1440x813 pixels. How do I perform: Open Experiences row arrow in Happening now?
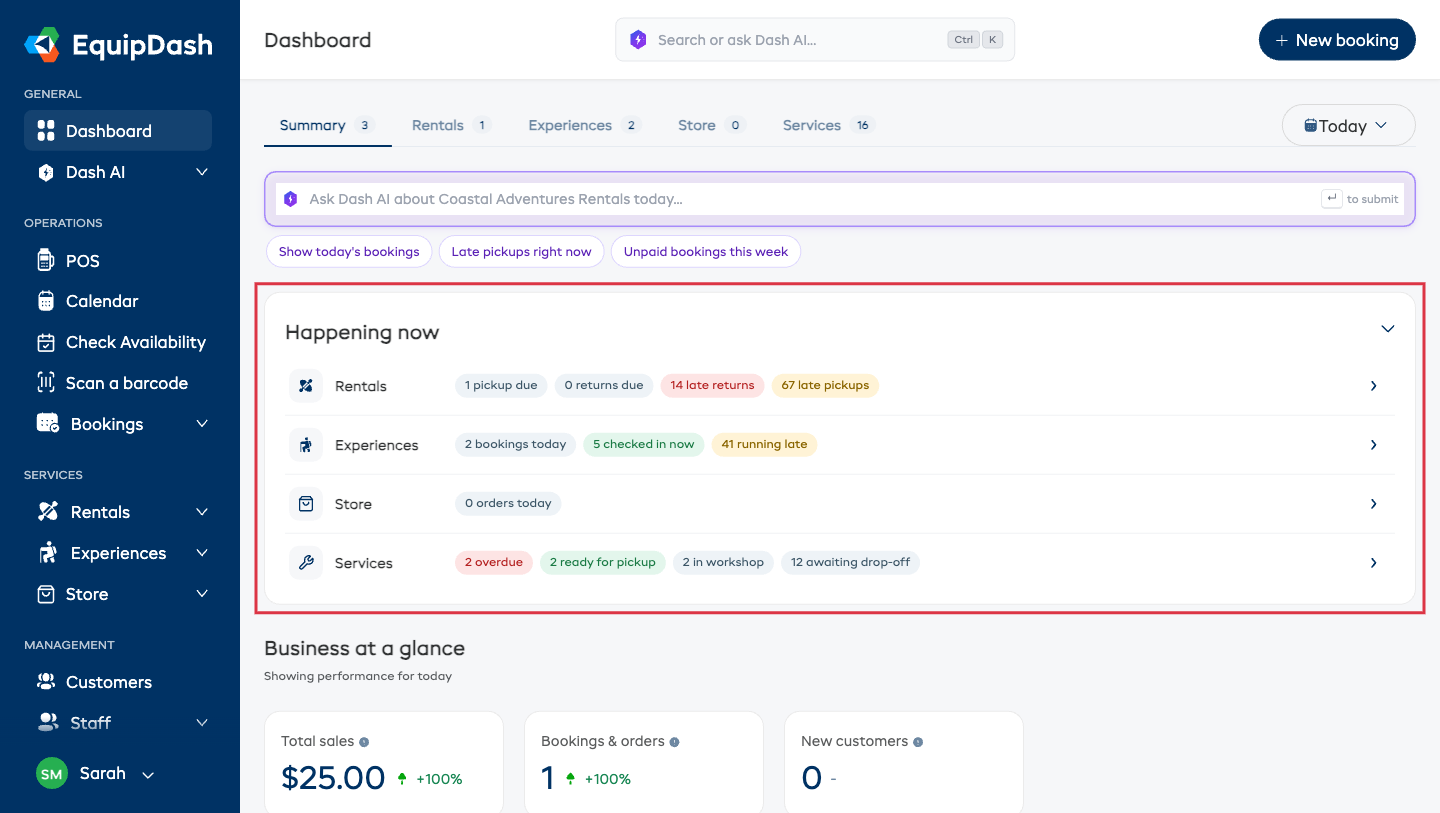[1374, 445]
